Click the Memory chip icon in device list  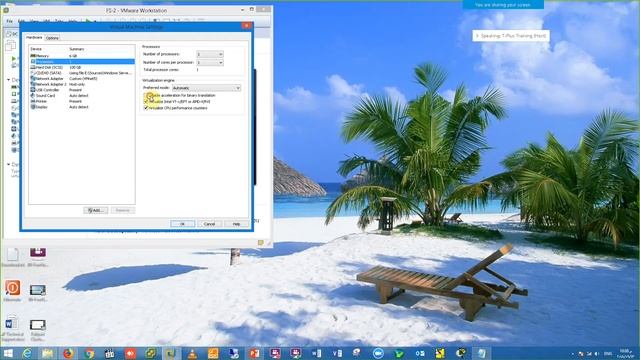(33, 56)
